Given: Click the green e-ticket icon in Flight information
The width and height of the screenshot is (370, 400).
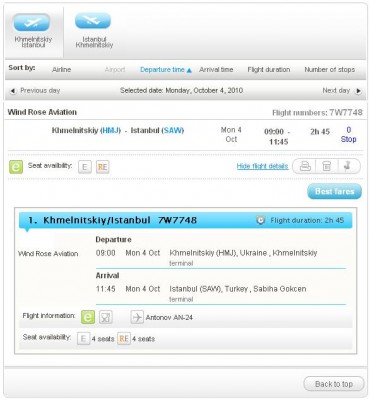Looking at the screenshot, I should [x=88, y=317].
